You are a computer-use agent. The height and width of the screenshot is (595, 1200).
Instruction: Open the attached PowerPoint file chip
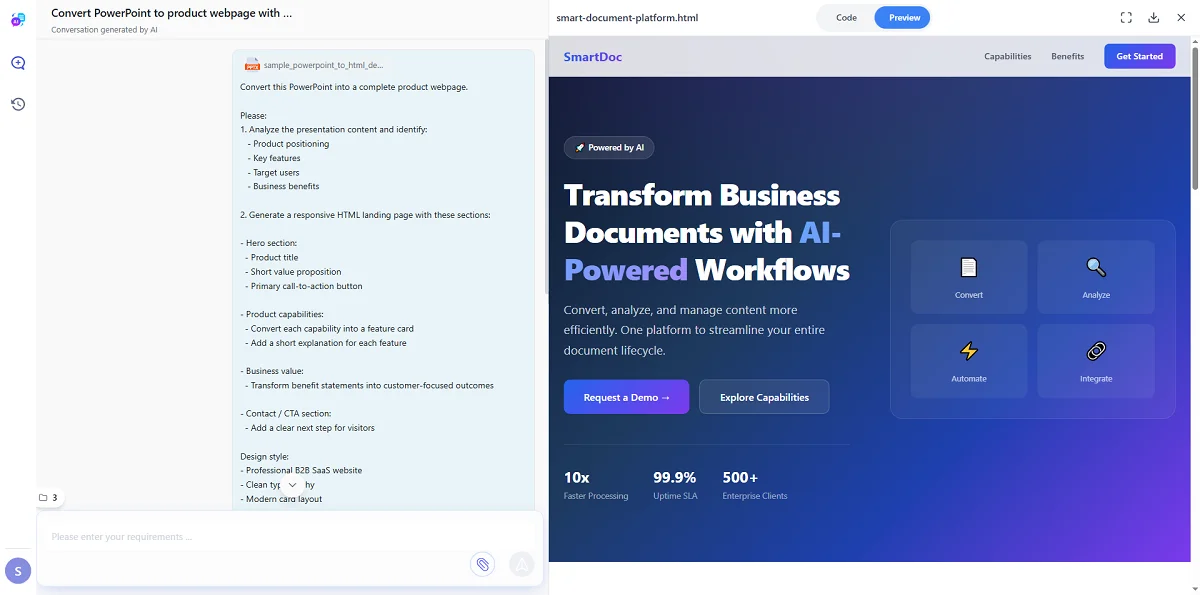pos(314,64)
